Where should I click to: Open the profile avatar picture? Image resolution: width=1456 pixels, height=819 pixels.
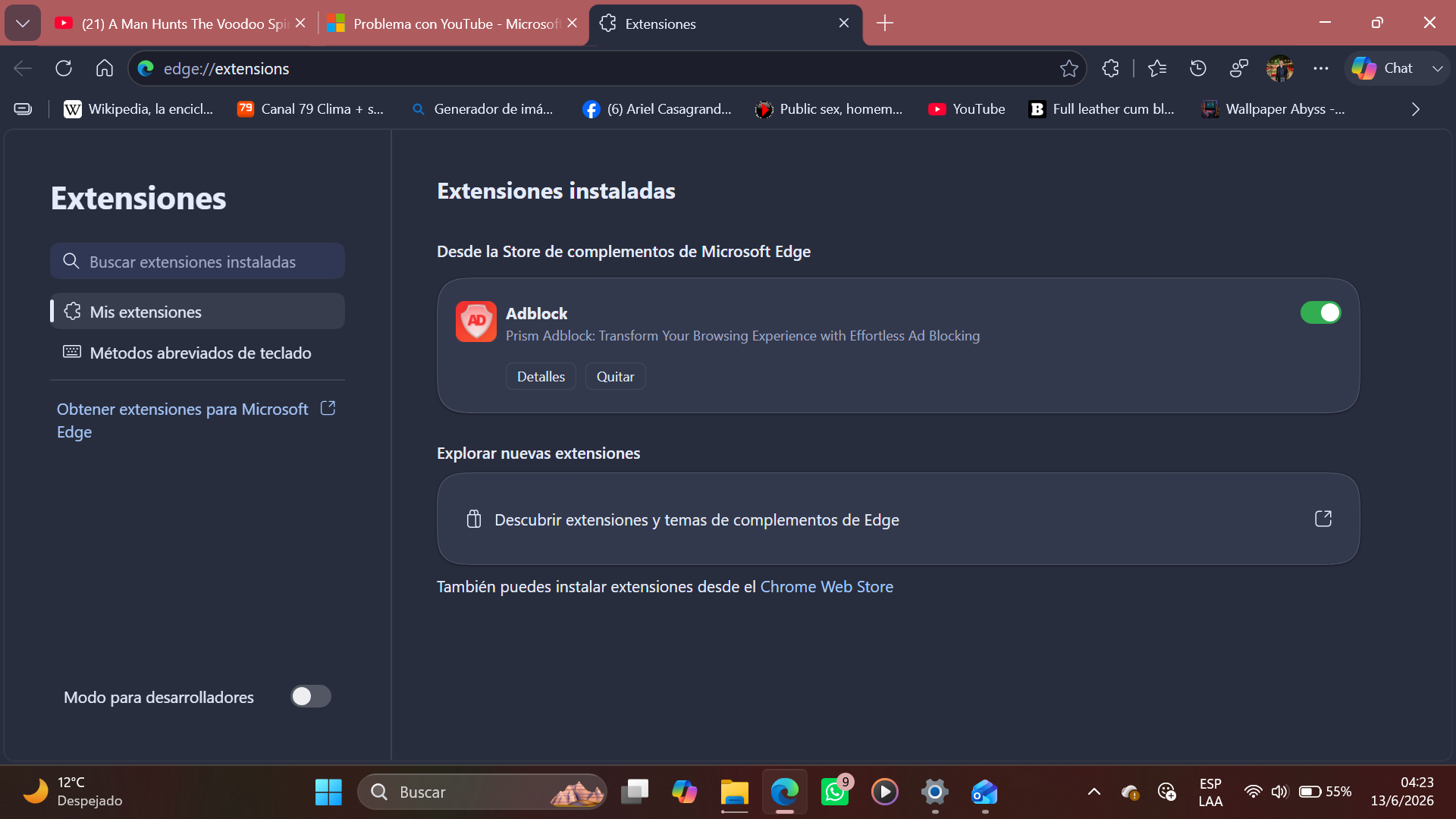click(x=1280, y=68)
